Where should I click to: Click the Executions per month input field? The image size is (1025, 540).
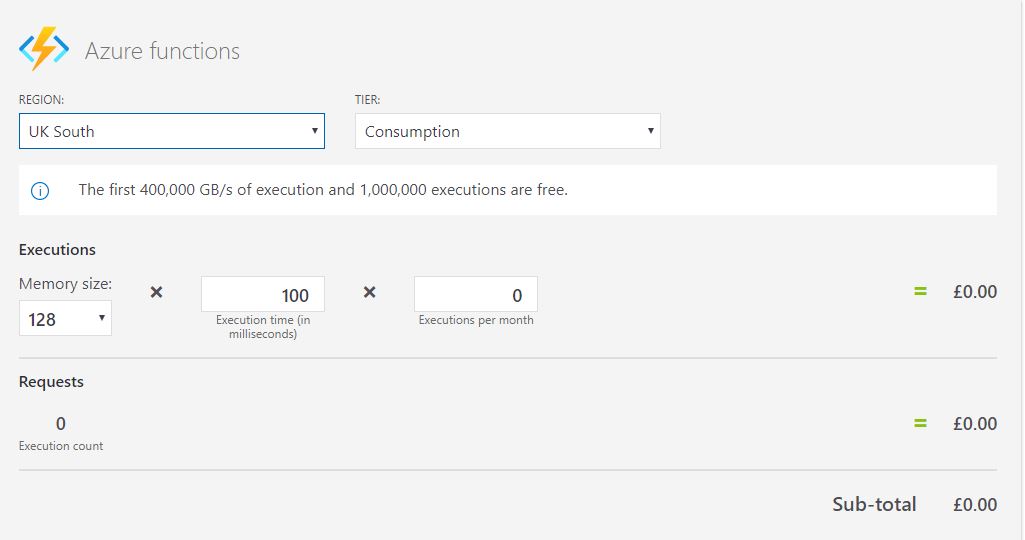click(x=476, y=294)
